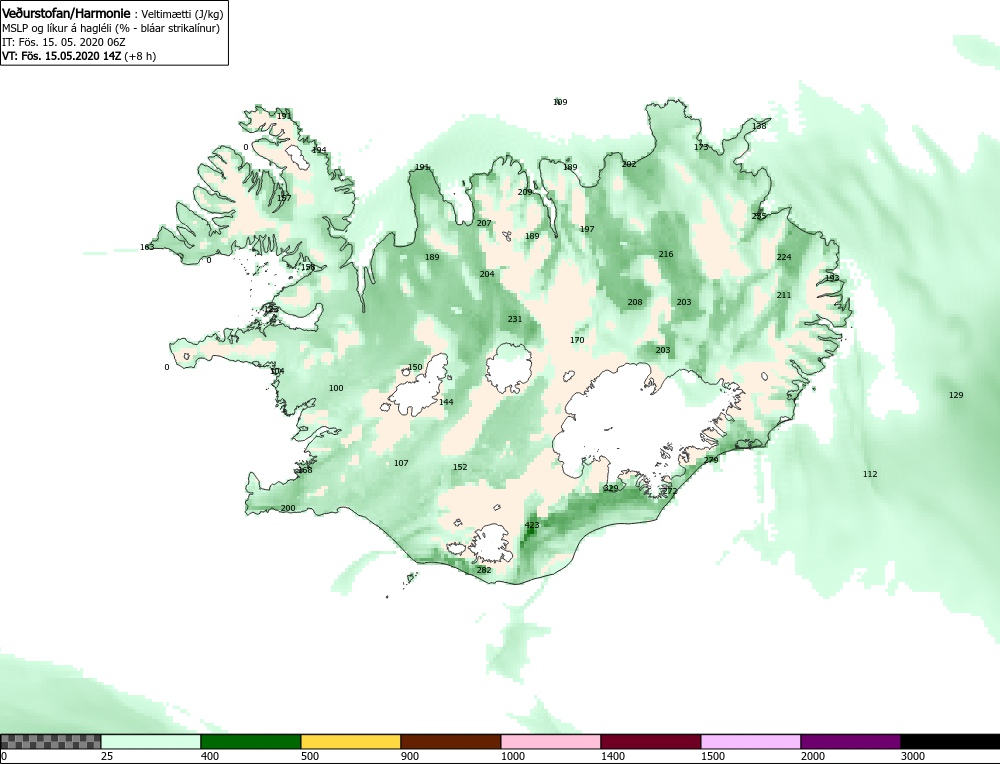Click the 208 value on the map
The height and width of the screenshot is (764, 1000).
tap(635, 302)
